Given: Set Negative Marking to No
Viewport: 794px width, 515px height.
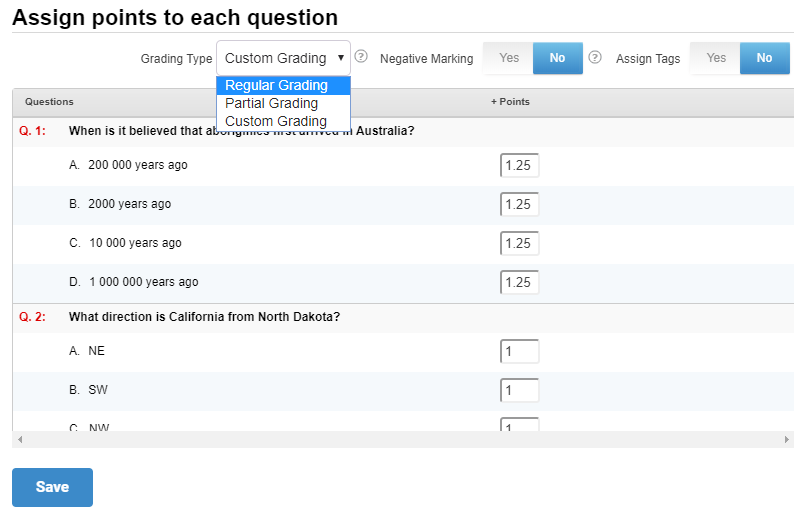Looking at the screenshot, I should 557,58.
